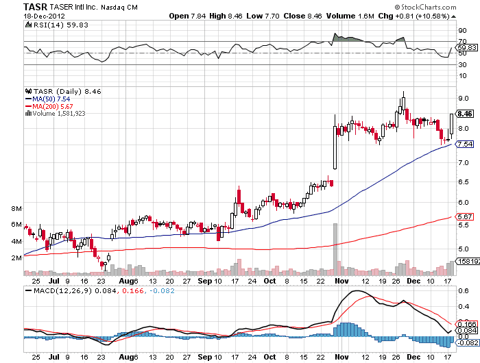Click the 8M volume axis label
The width and height of the screenshot is (480, 363).
coord(16,209)
